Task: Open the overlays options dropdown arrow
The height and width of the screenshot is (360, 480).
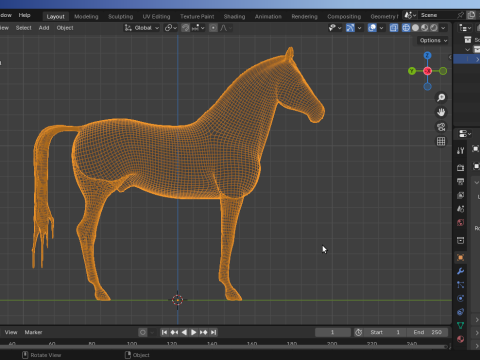Action: pos(381,28)
